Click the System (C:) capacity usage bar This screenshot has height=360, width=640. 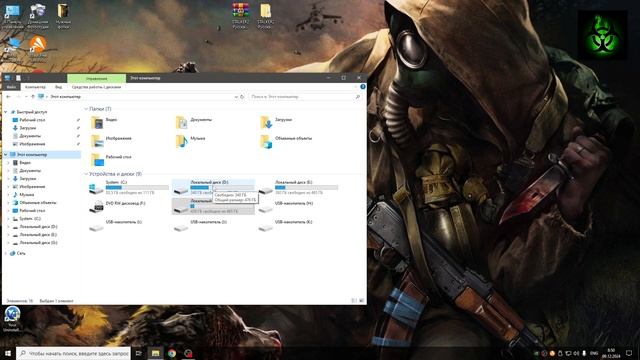pyautogui.click(x=137, y=187)
